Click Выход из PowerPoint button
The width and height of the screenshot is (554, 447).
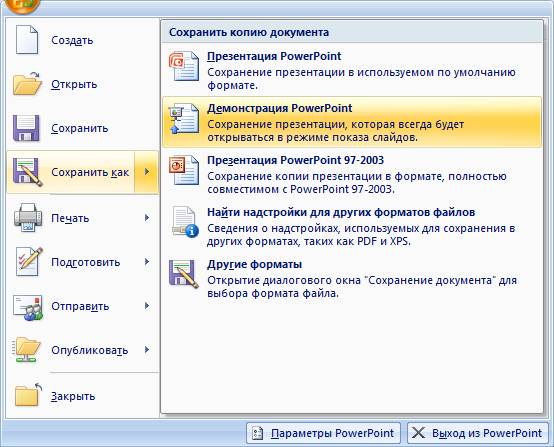pos(478,433)
